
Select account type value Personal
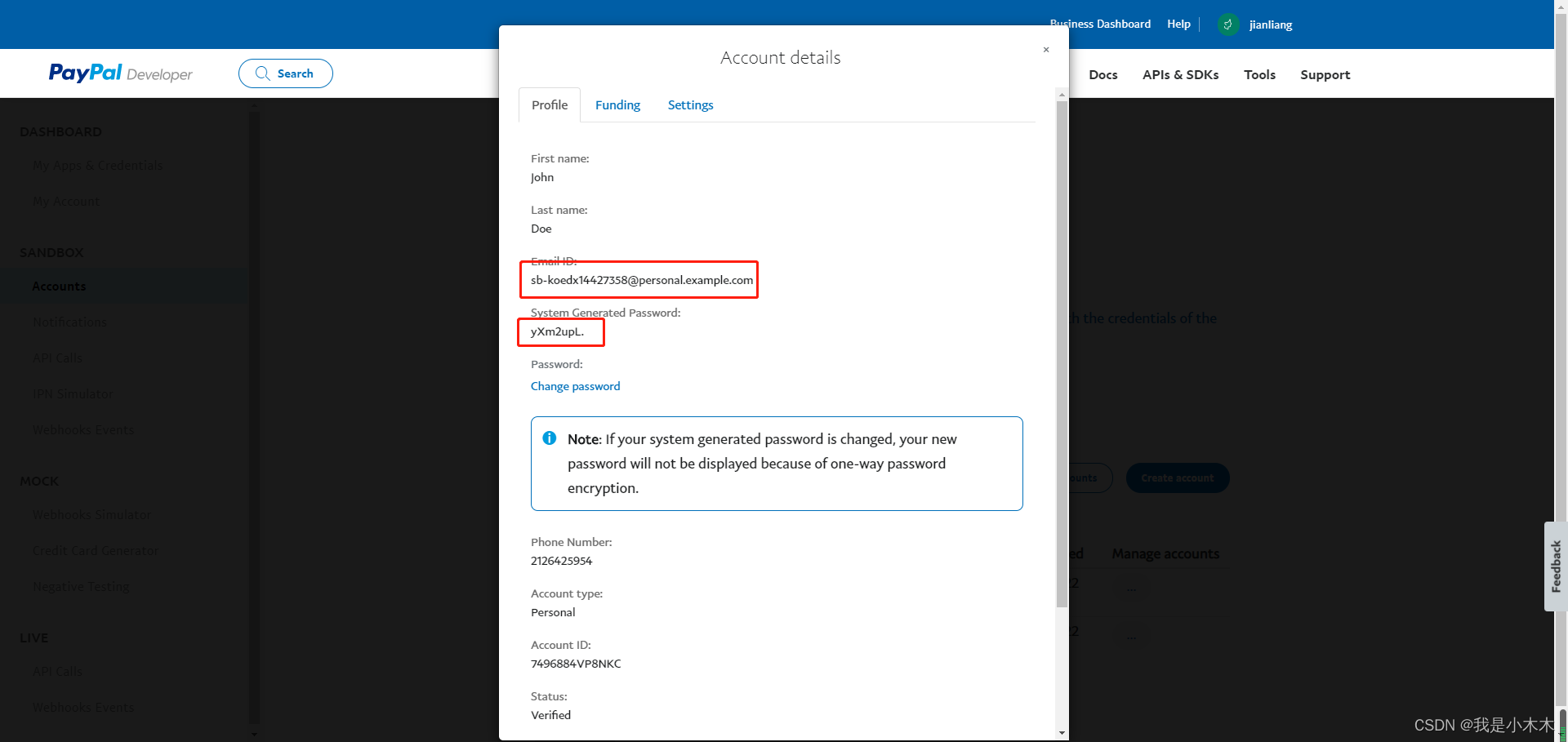pyautogui.click(x=553, y=612)
